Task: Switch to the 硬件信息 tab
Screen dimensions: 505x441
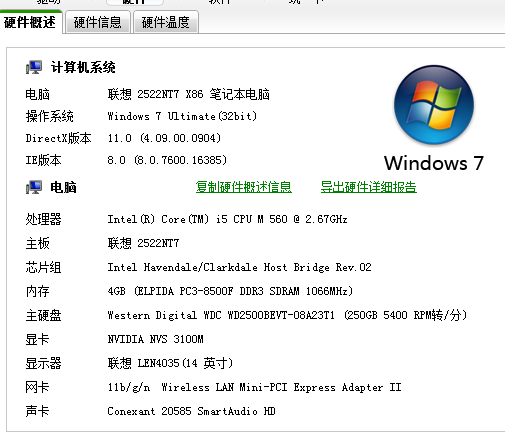Action: tap(98, 22)
